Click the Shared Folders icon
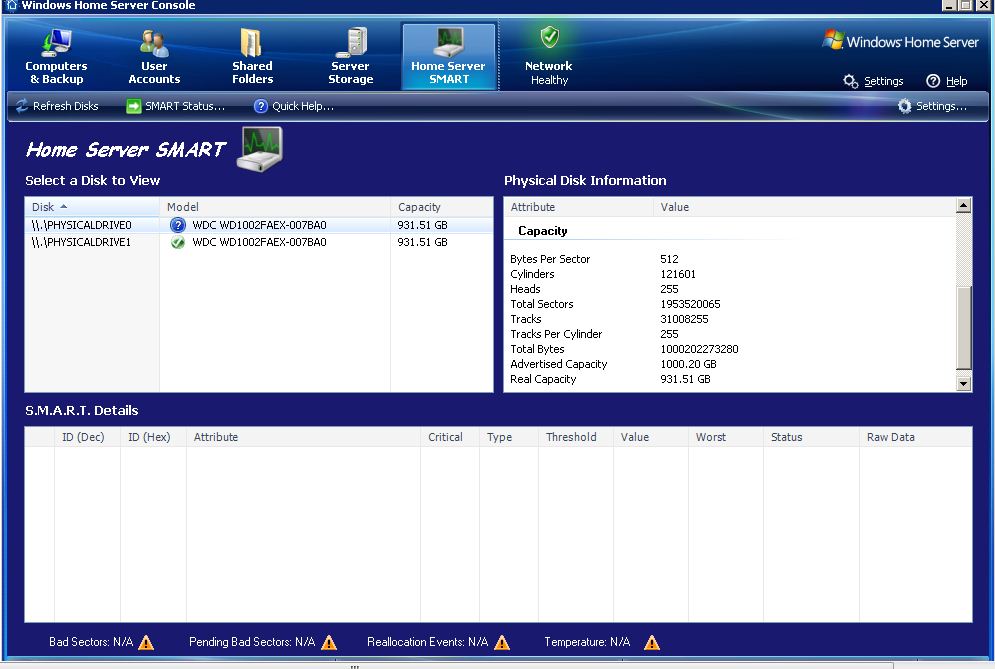This screenshot has width=995, height=669. (x=252, y=43)
